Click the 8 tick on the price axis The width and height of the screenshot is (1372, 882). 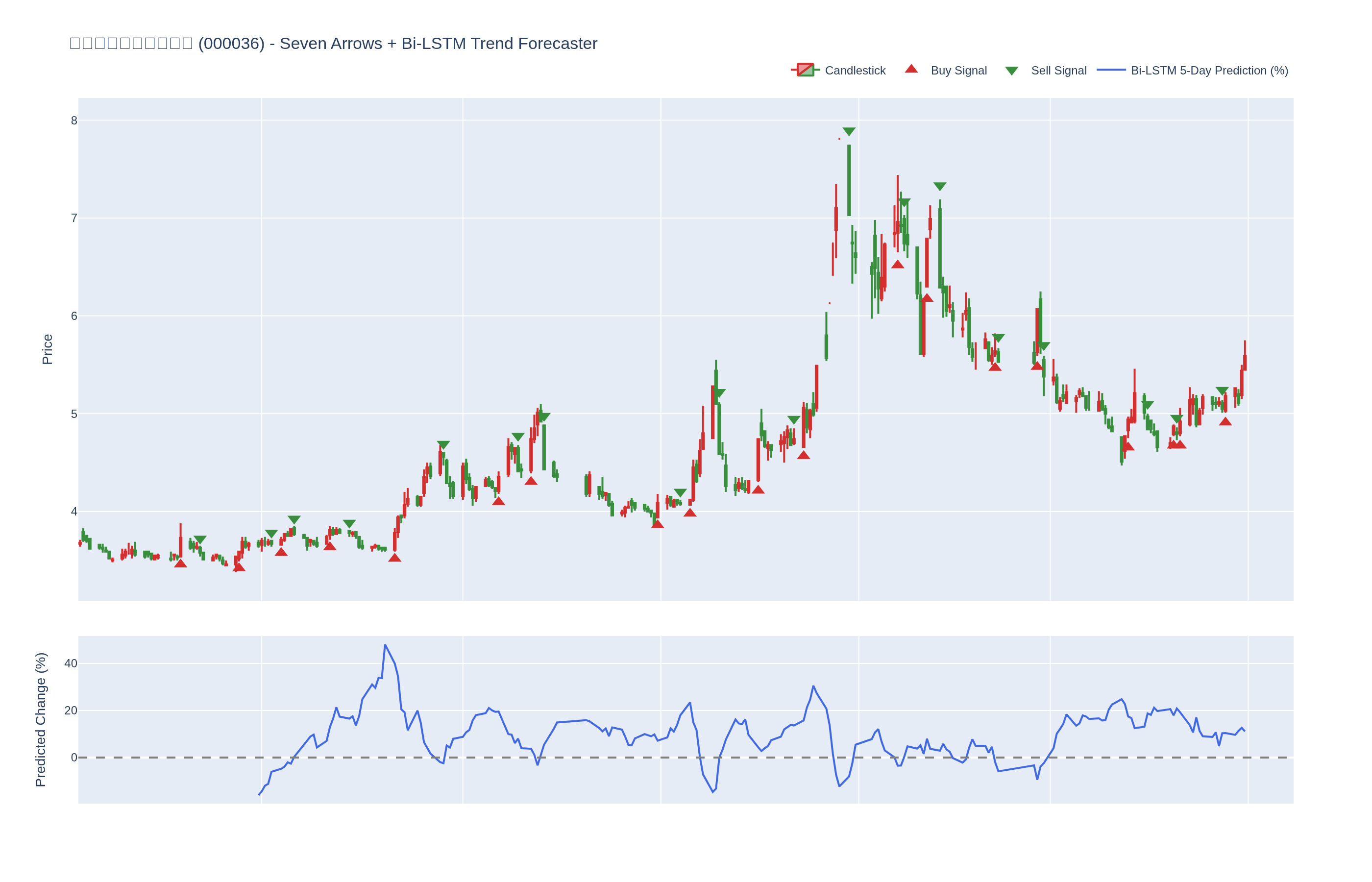pos(74,120)
